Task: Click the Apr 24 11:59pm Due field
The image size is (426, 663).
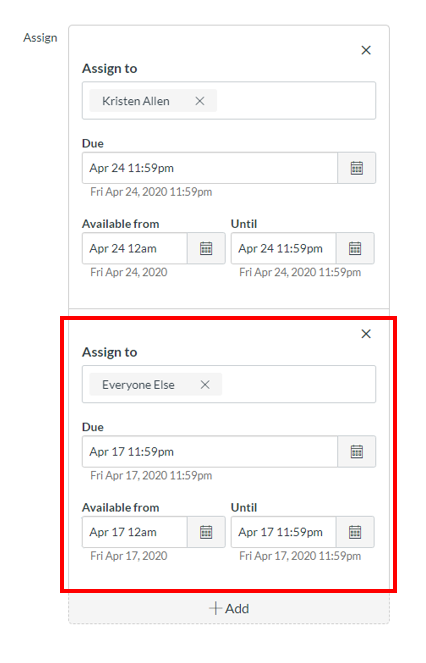Action: coord(210,168)
